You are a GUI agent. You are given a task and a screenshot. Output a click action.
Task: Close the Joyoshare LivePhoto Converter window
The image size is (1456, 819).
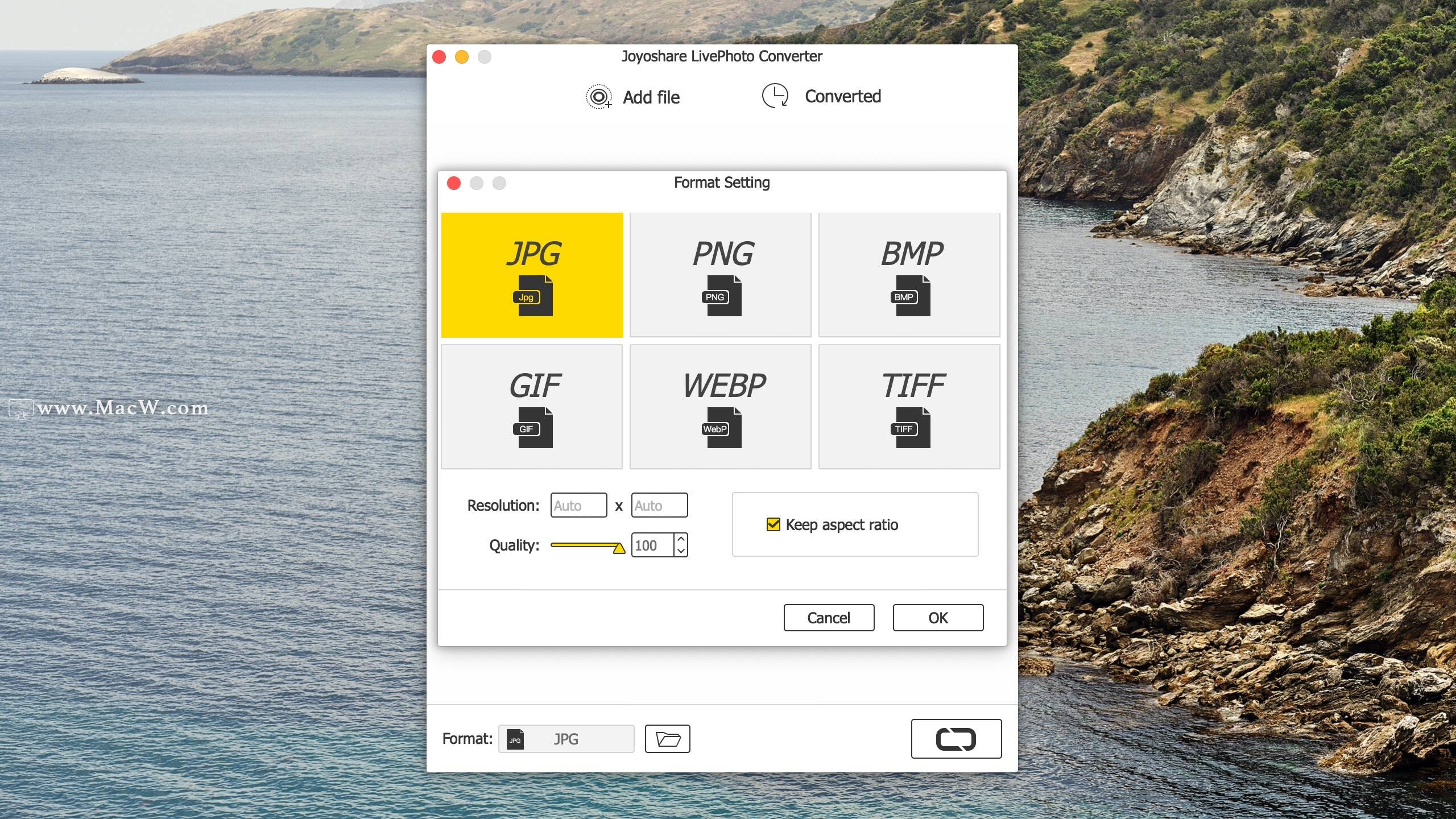(439, 57)
